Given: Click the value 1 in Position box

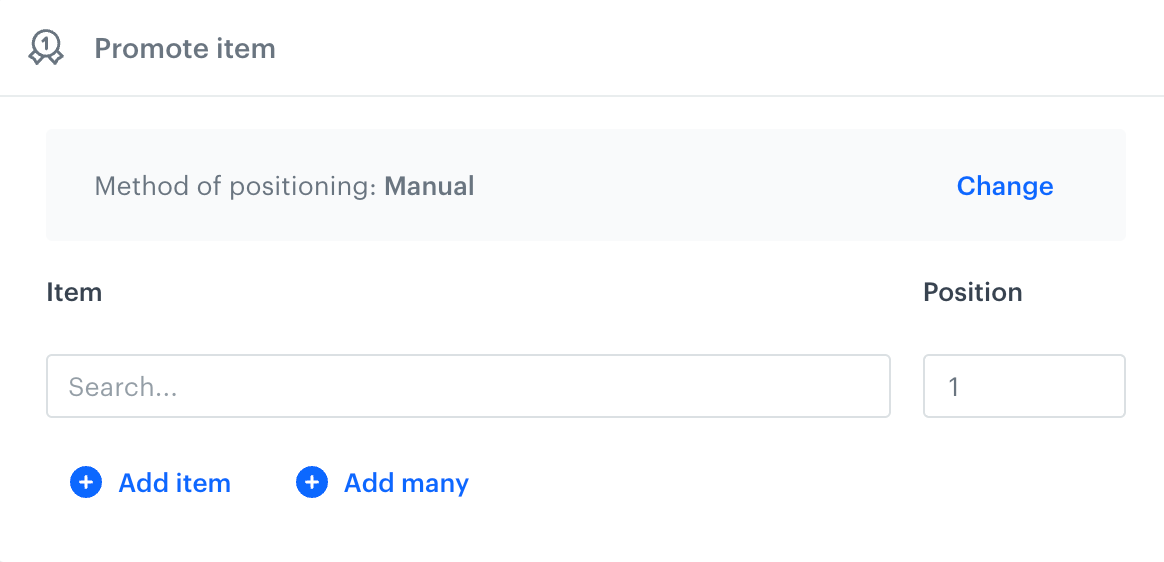Looking at the screenshot, I should coord(954,387).
